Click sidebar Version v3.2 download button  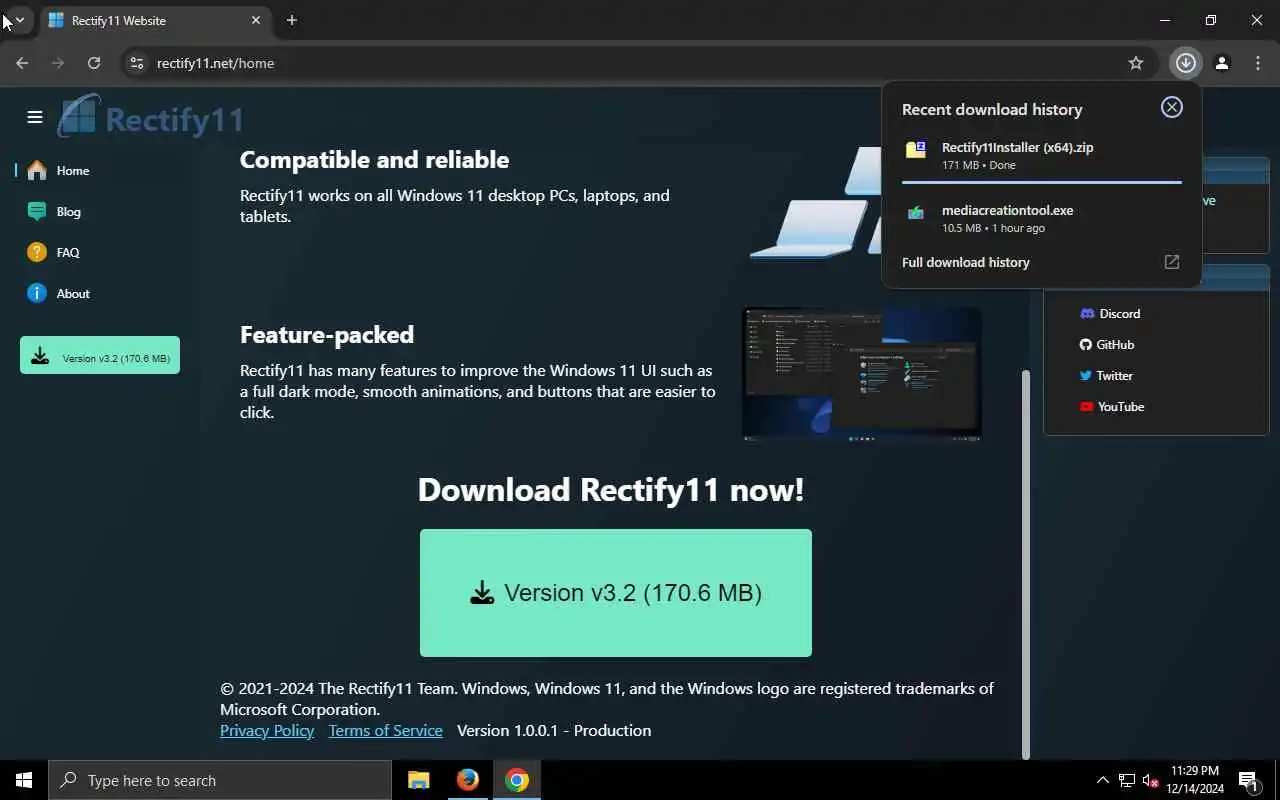click(x=100, y=355)
